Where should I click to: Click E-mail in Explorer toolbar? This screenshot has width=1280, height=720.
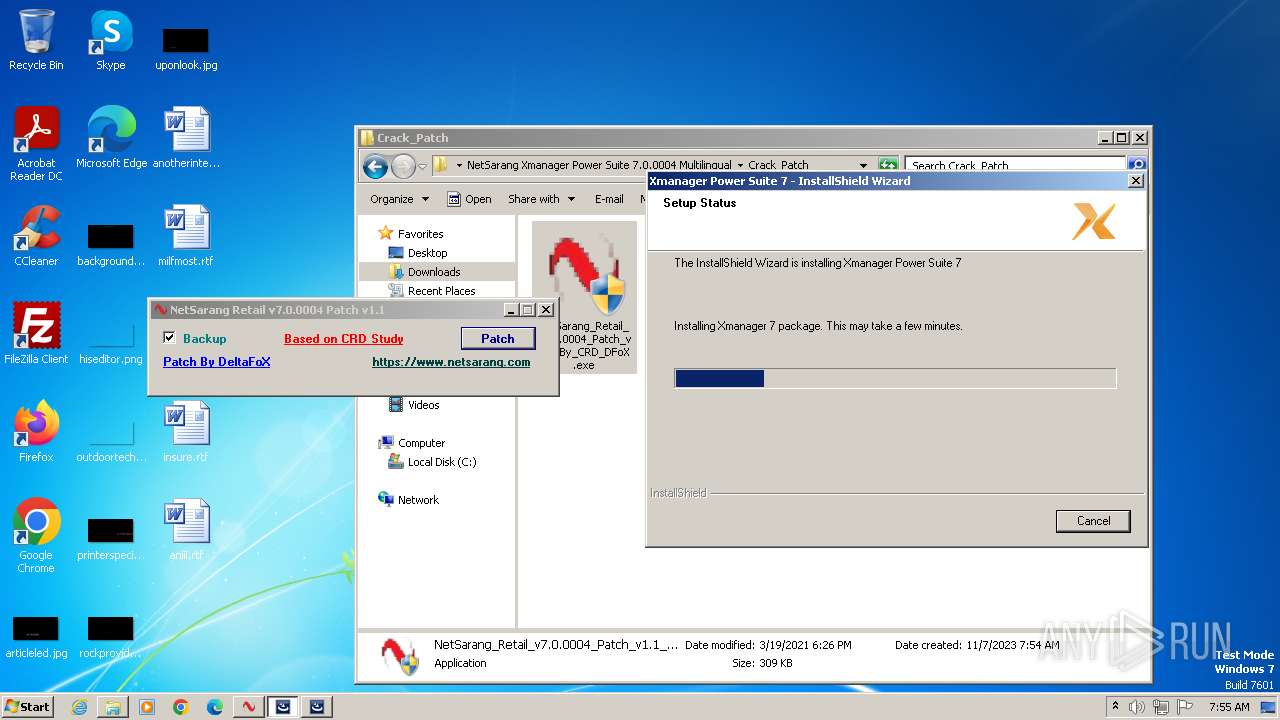point(609,199)
